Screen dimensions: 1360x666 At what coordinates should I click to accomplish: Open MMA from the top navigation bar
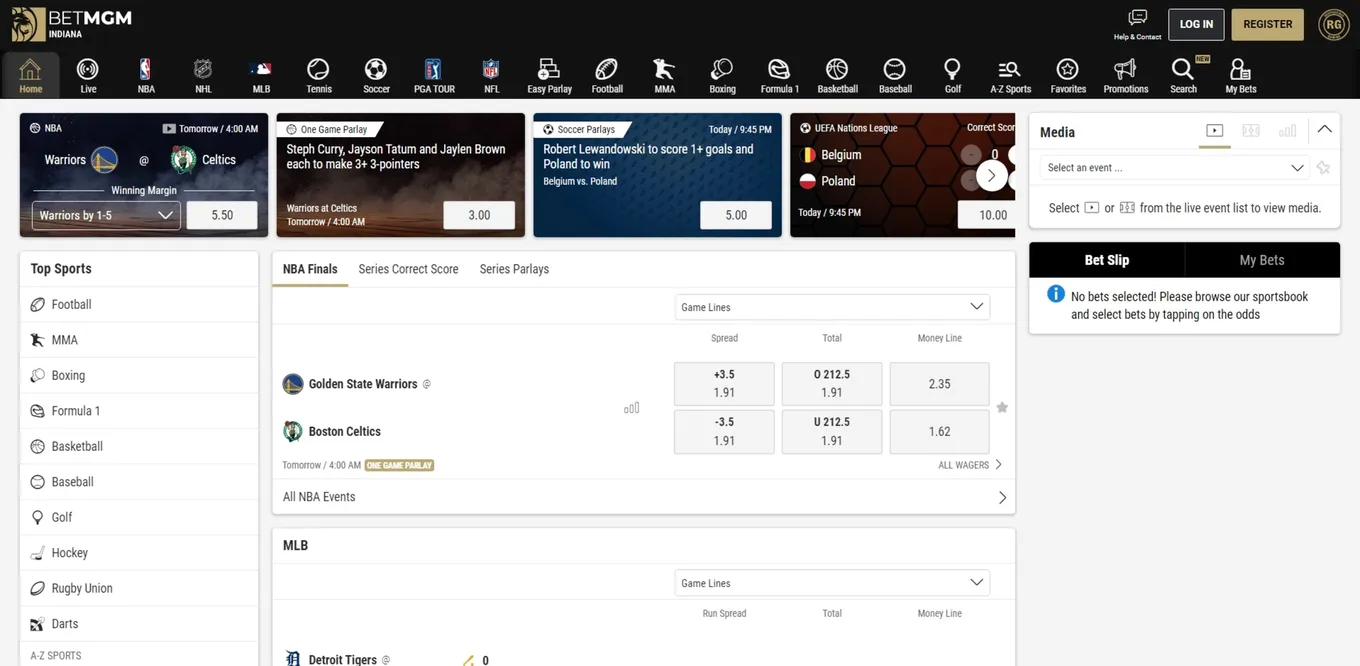tap(664, 75)
